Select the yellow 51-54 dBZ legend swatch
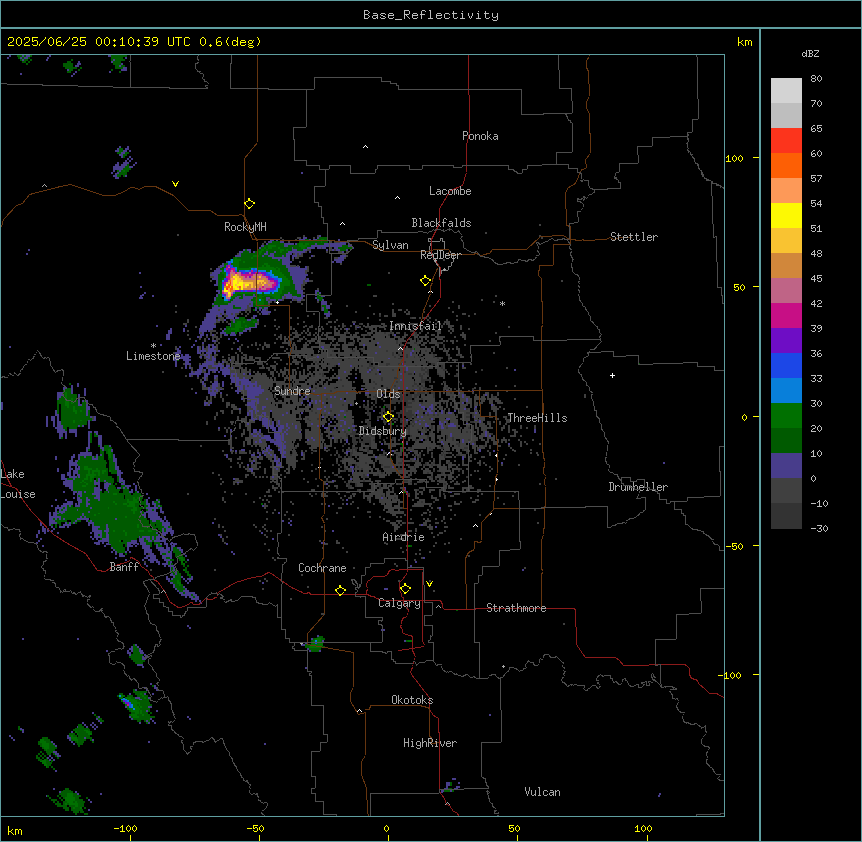Screen dimensions: 862x842 [786, 215]
